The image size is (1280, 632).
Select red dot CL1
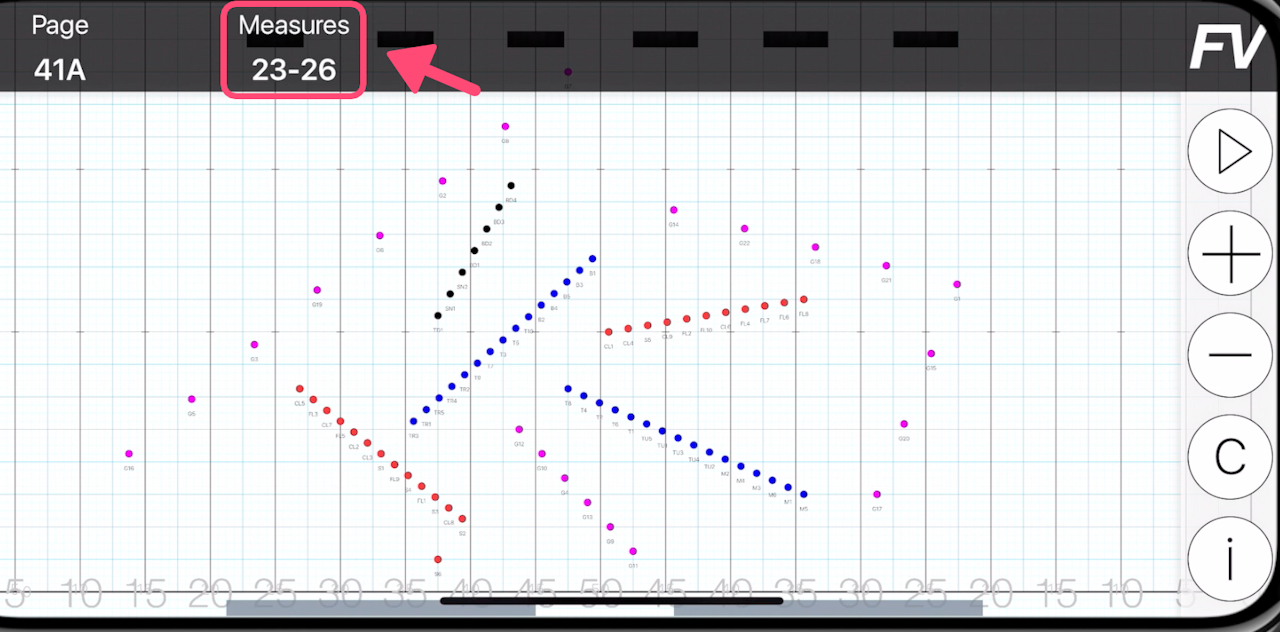[x=608, y=332]
